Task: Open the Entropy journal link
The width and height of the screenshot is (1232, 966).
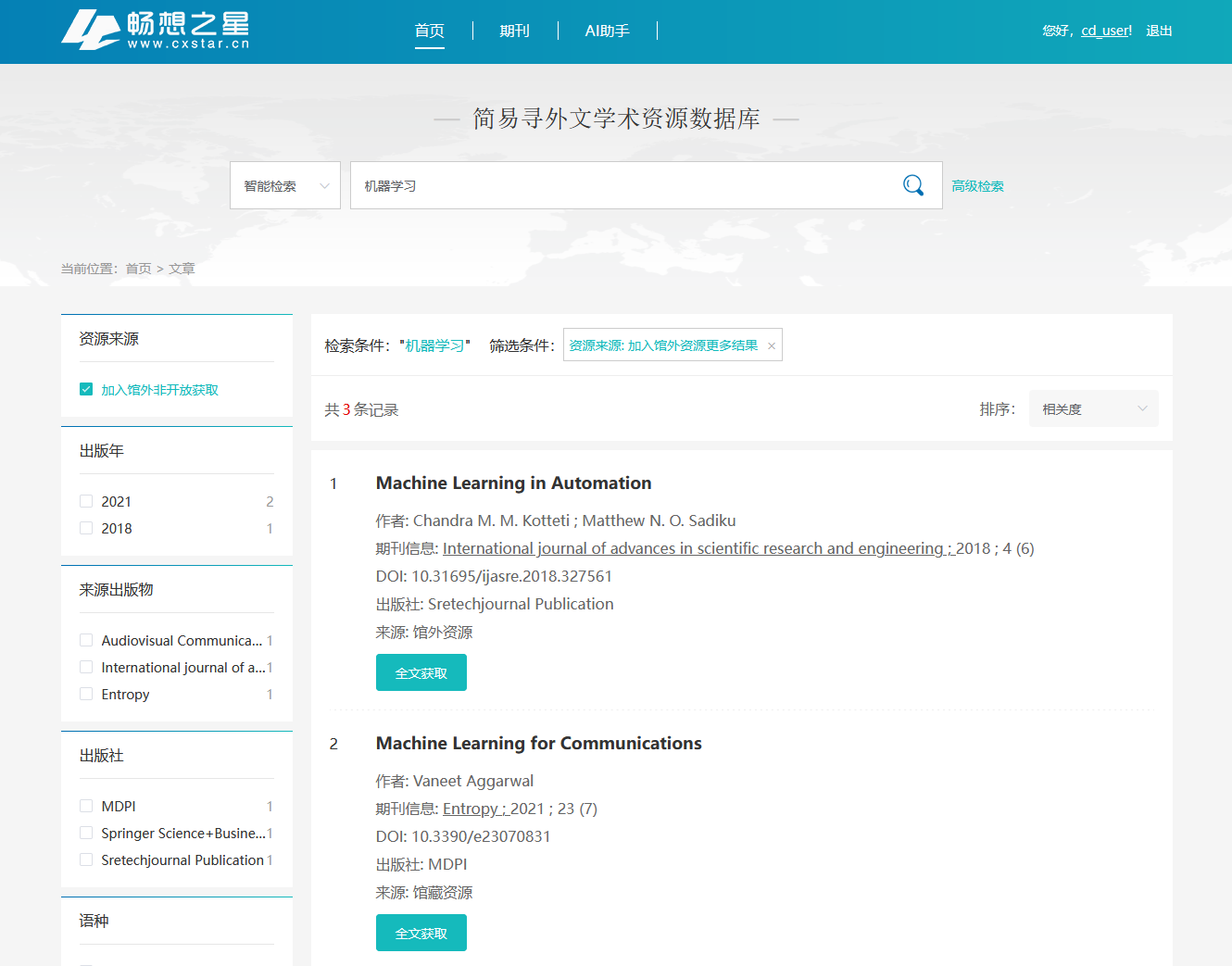Action: pos(471,809)
